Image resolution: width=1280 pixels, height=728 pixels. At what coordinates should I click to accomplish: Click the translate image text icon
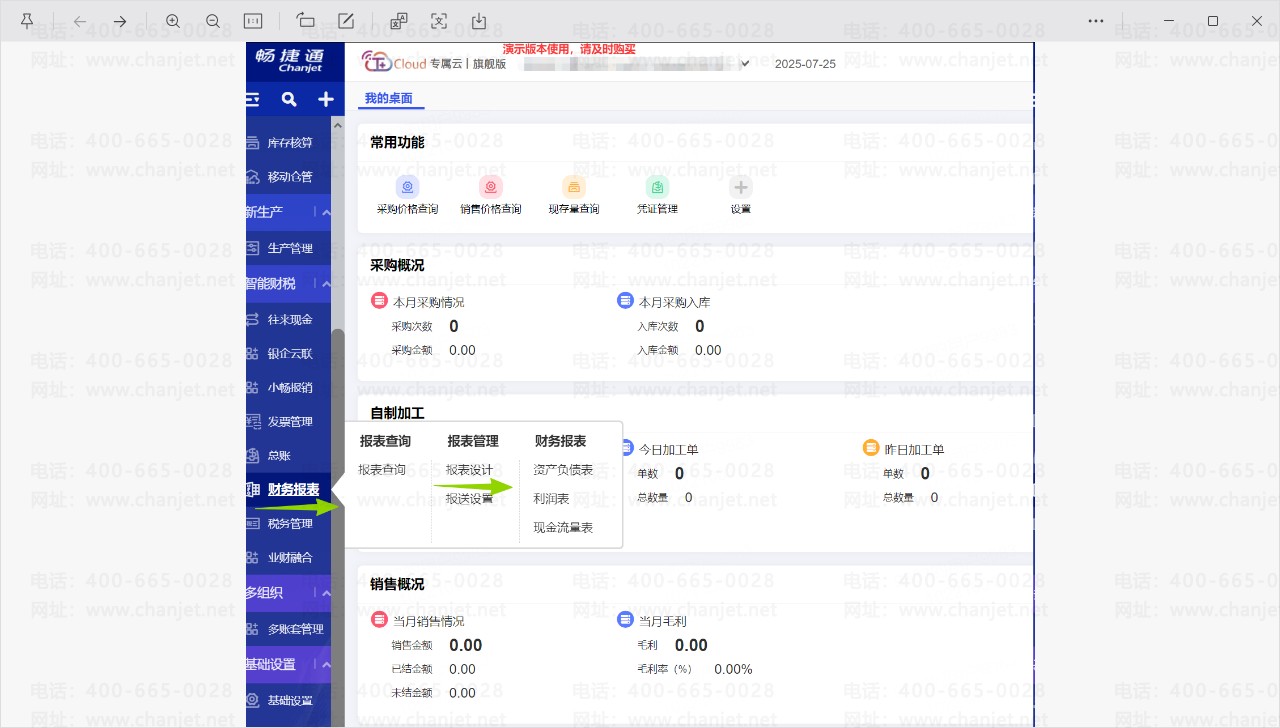(x=399, y=21)
